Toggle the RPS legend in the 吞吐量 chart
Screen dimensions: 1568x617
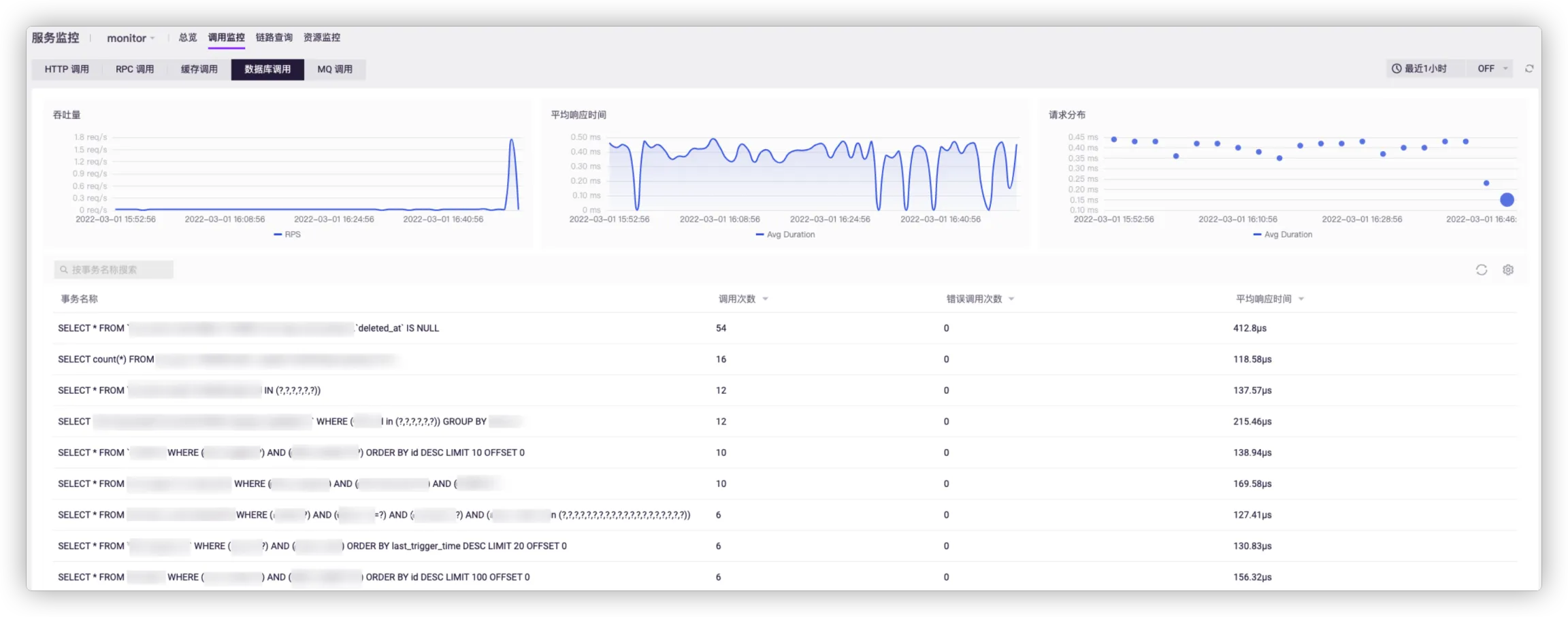[287, 235]
